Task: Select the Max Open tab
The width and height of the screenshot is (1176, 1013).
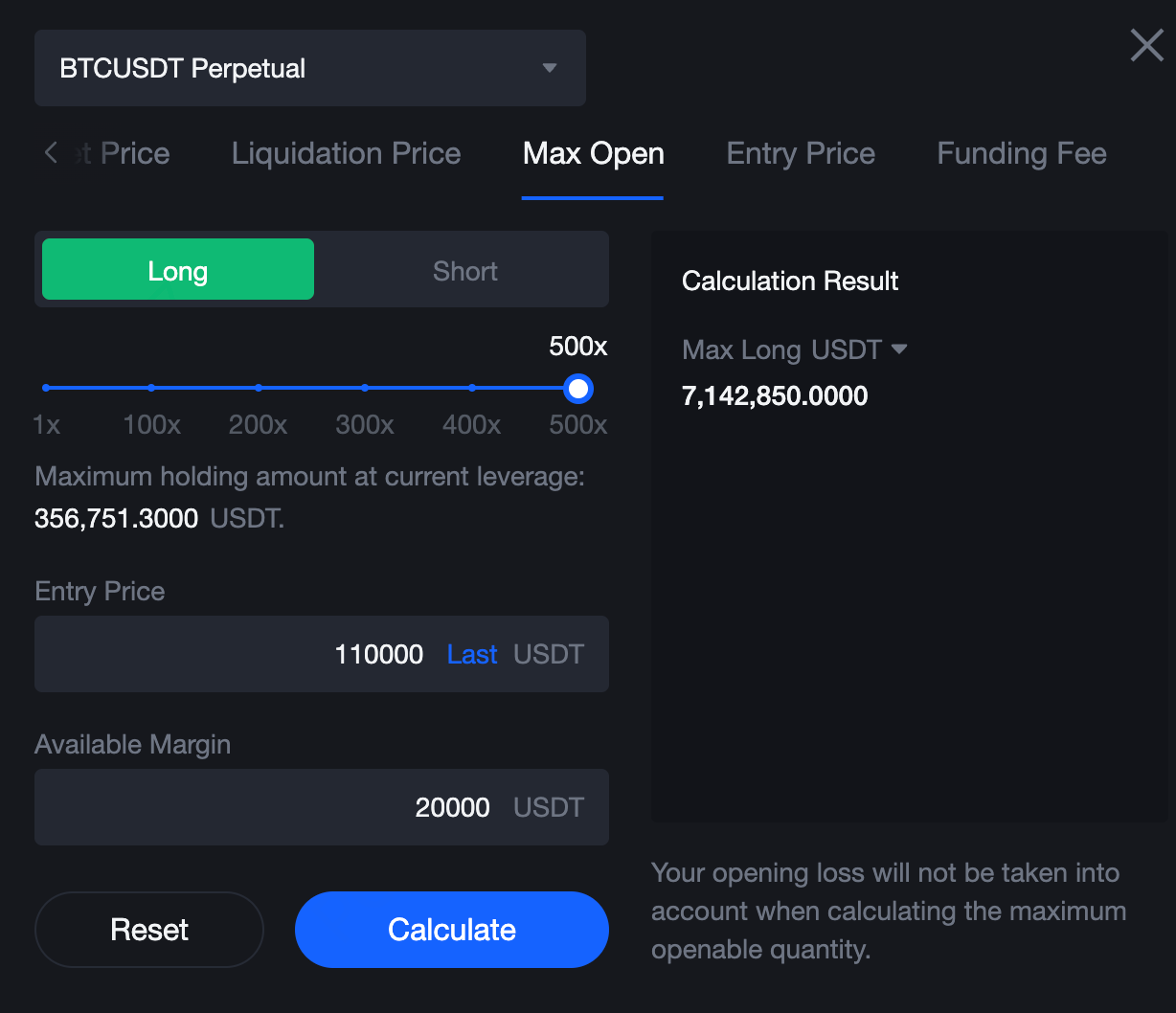Action: (x=593, y=154)
